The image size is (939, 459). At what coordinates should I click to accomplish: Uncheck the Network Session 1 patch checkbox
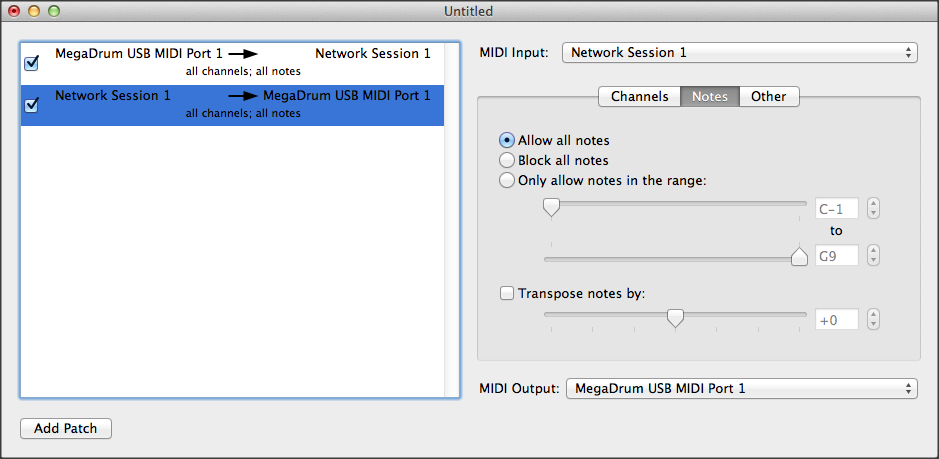point(31,105)
